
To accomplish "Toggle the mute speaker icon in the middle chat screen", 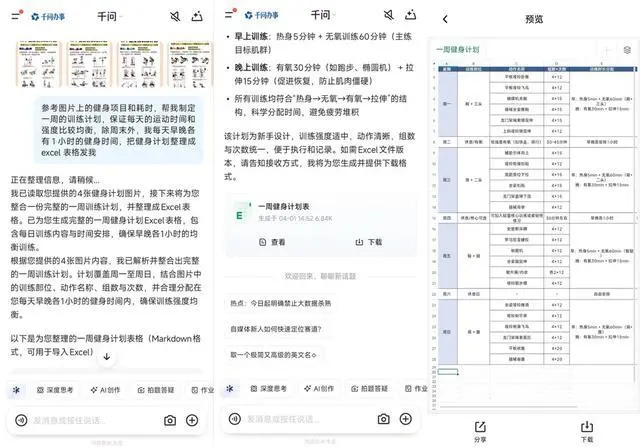I will (389, 15).
